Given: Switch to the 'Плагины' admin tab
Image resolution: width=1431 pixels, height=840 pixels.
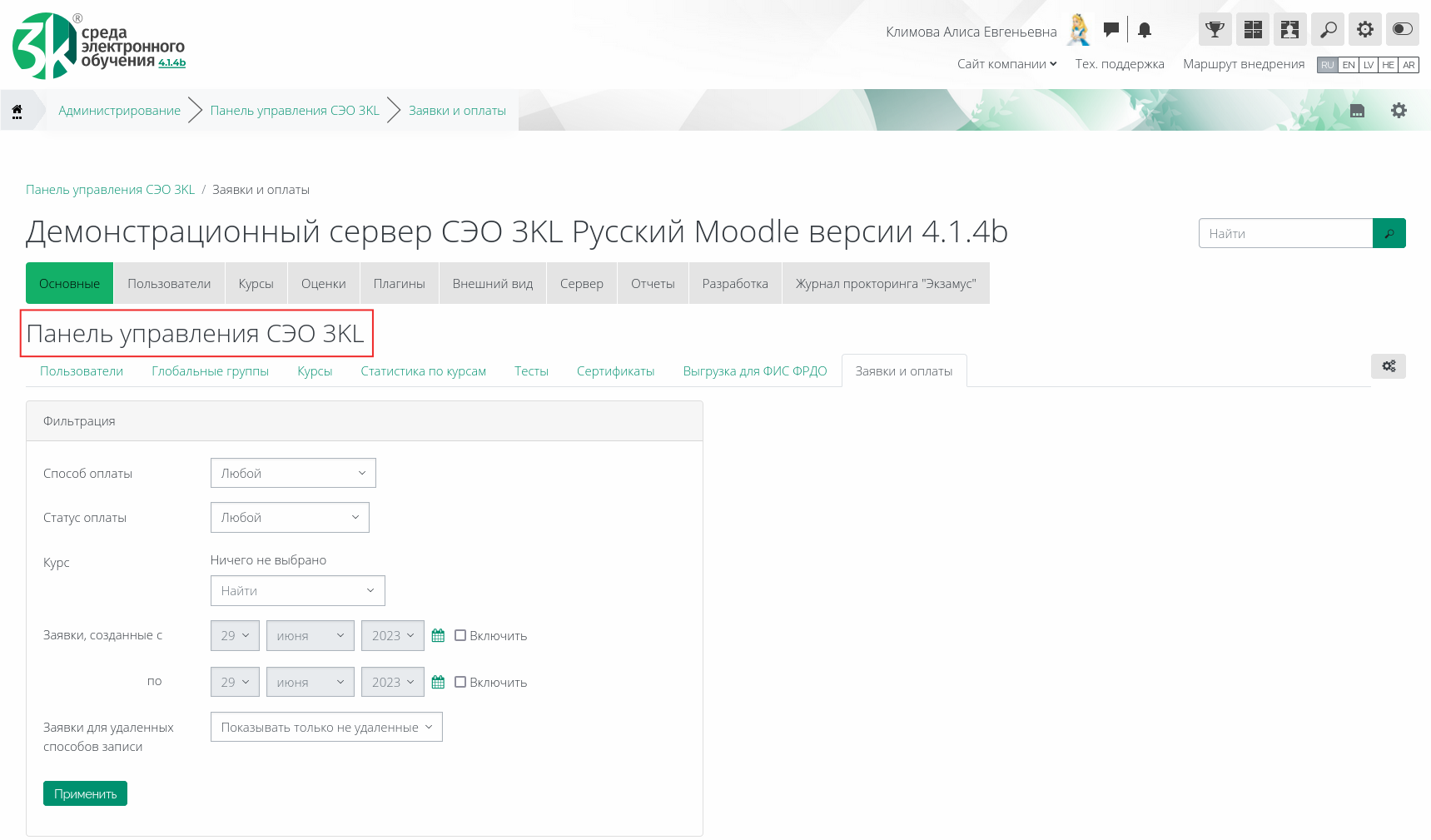Looking at the screenshot, I should [x=399, y=284].
